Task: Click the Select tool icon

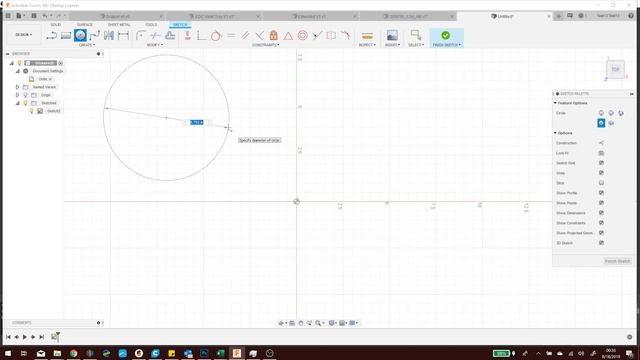Action: tap(416, 35)
